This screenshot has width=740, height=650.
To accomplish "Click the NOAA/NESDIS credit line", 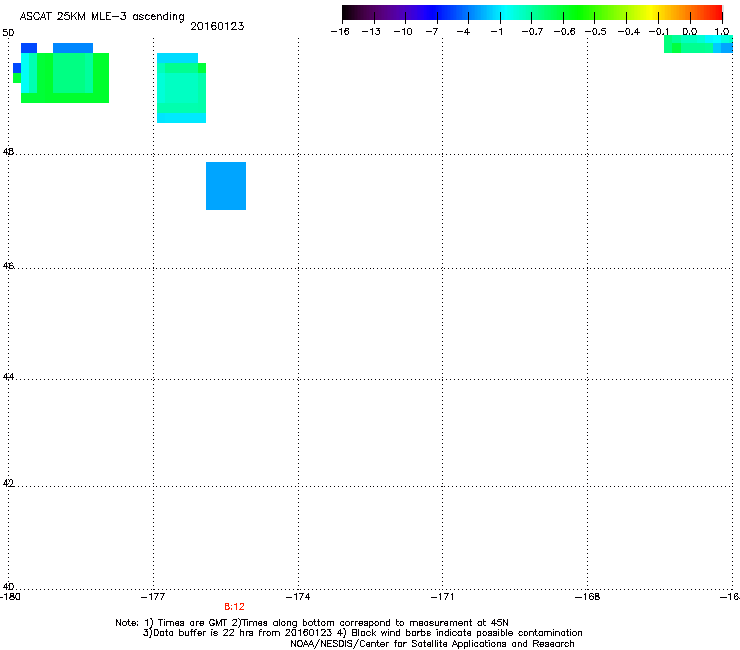I will (432, 644).
